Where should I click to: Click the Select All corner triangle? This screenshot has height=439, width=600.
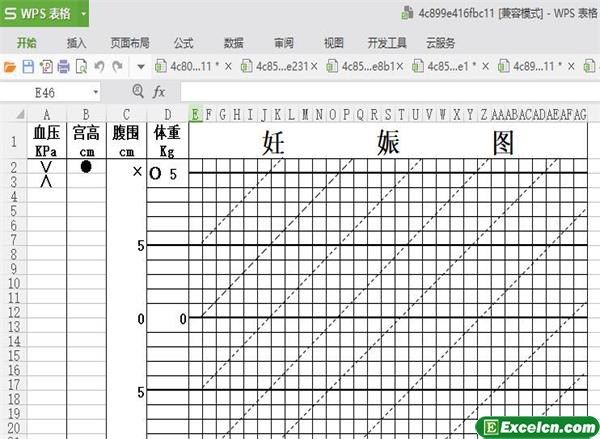(20, 114)
